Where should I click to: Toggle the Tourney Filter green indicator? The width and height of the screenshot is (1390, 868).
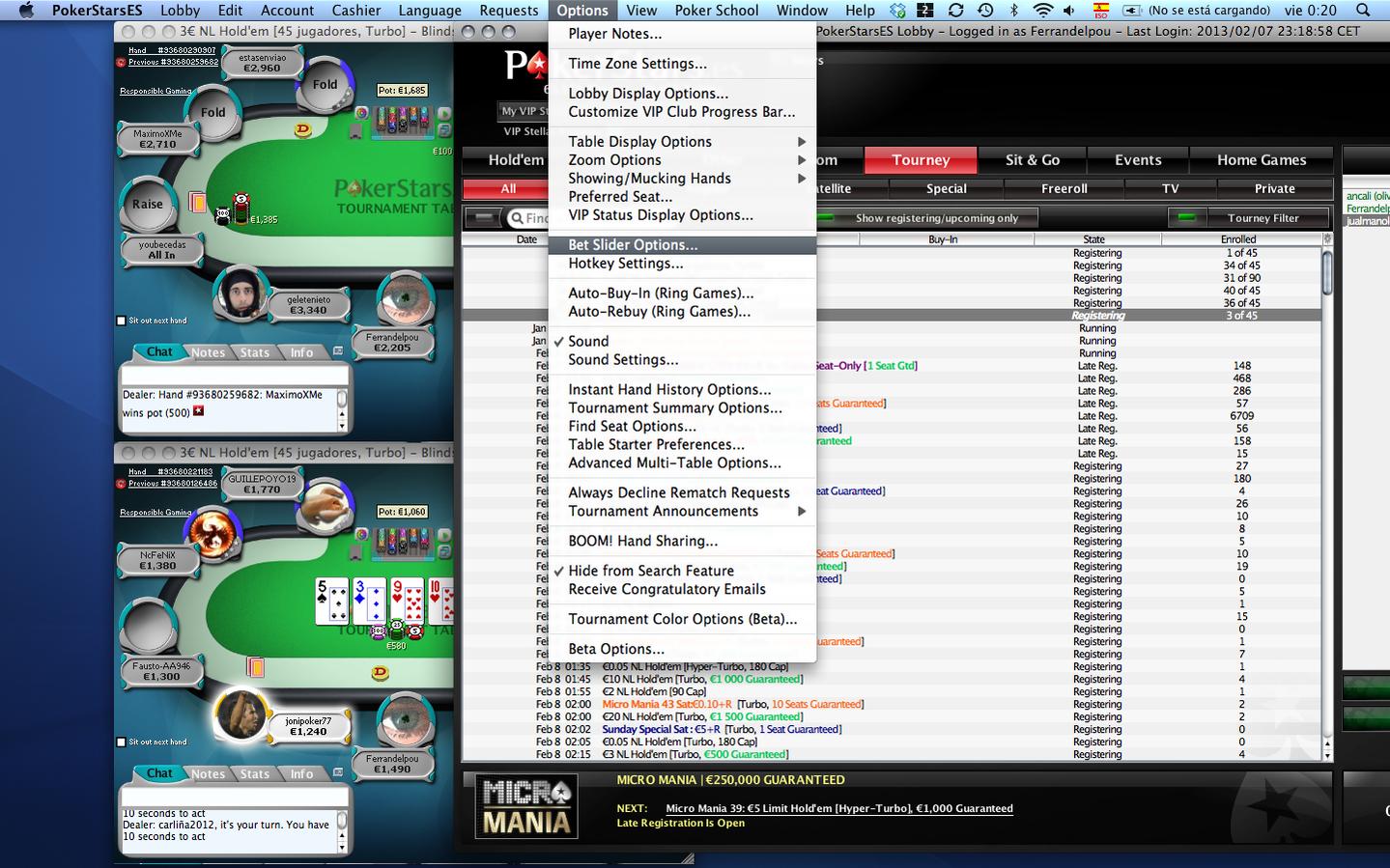tap(1187, 218)
